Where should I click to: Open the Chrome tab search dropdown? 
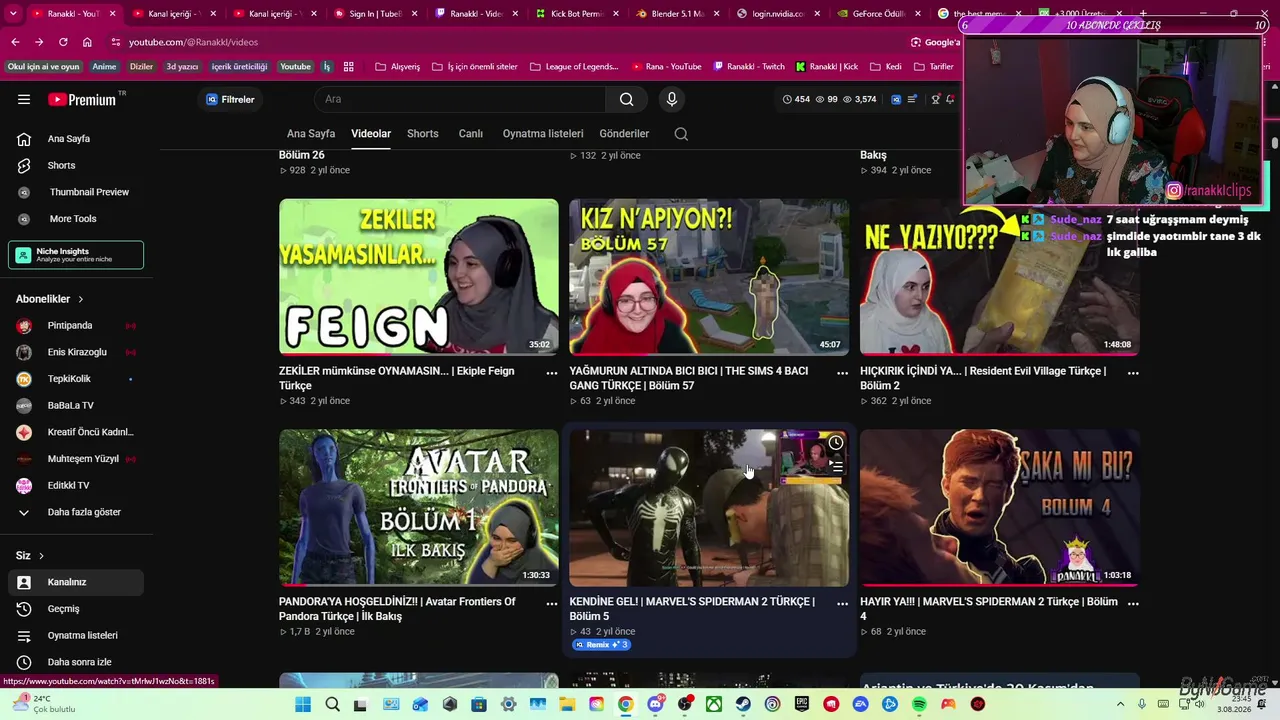pos(13,14)
